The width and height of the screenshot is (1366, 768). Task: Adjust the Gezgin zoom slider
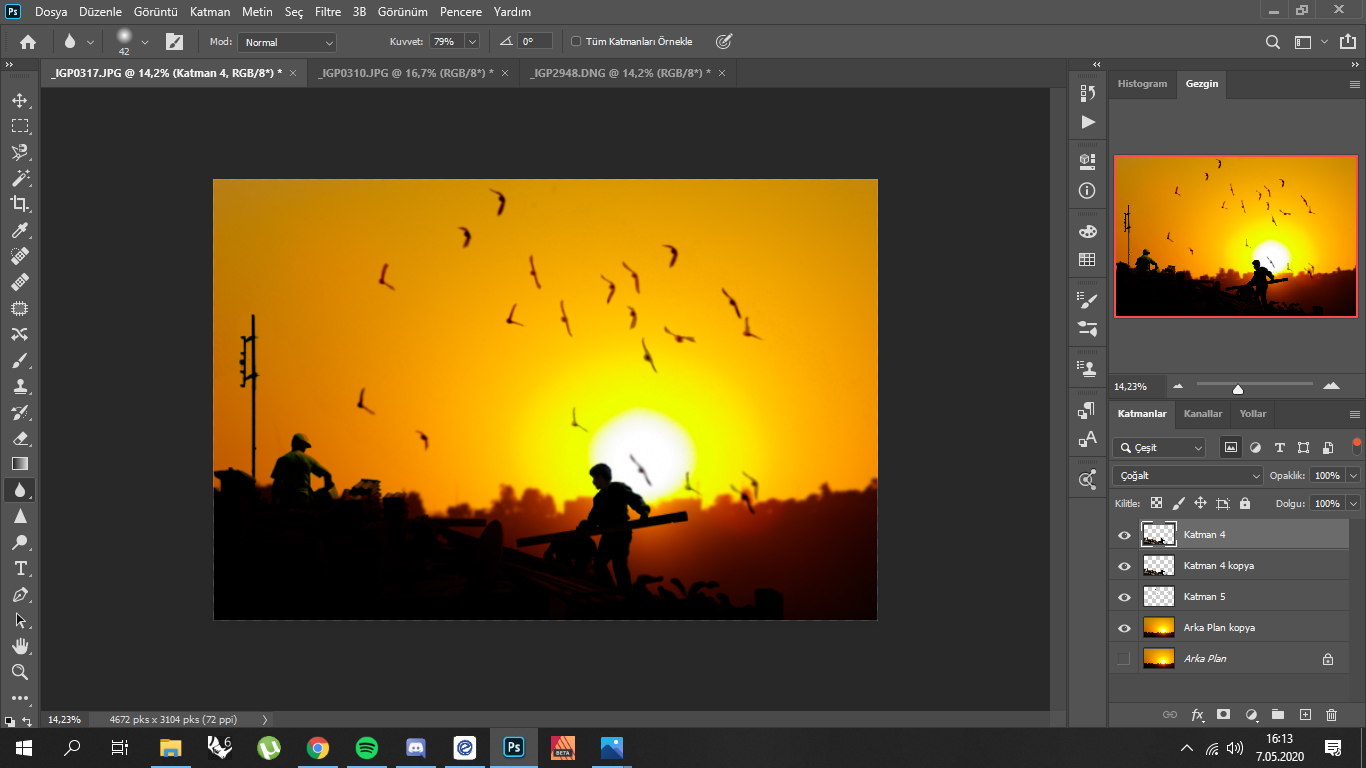[1238, 388]
